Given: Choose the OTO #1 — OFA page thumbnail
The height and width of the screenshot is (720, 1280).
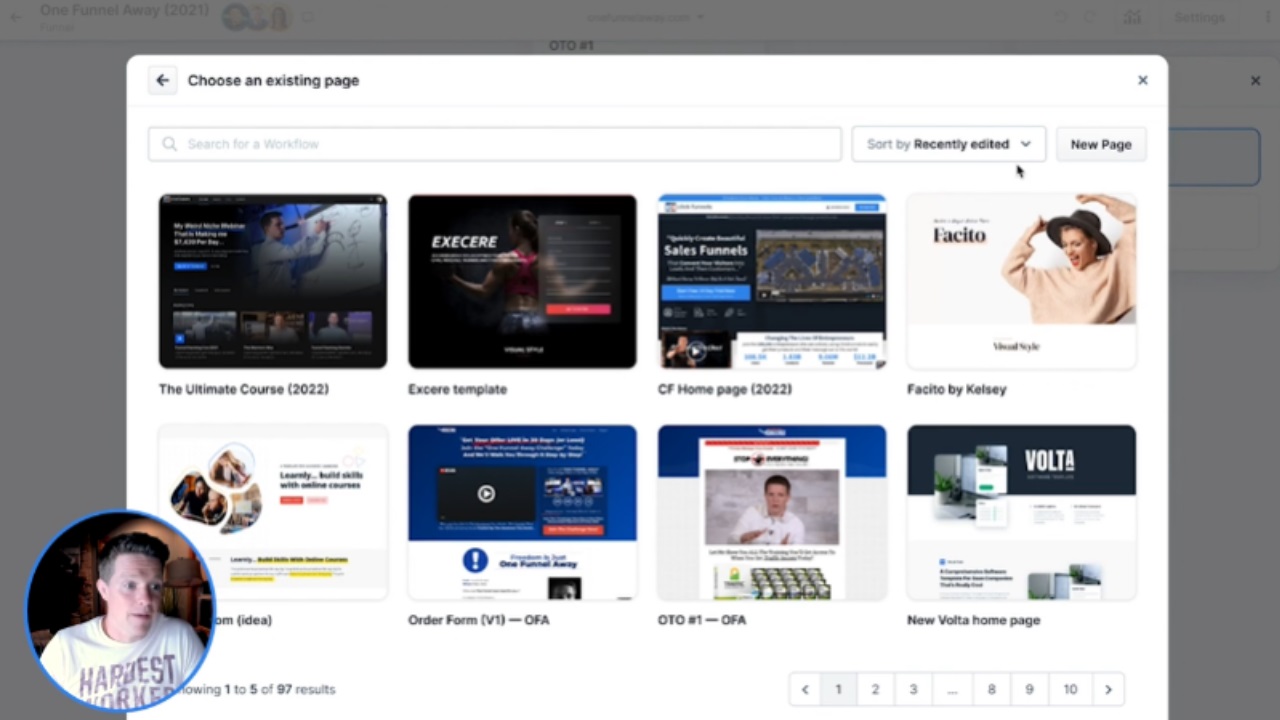Looking at the screenshot, I should 771,512.
